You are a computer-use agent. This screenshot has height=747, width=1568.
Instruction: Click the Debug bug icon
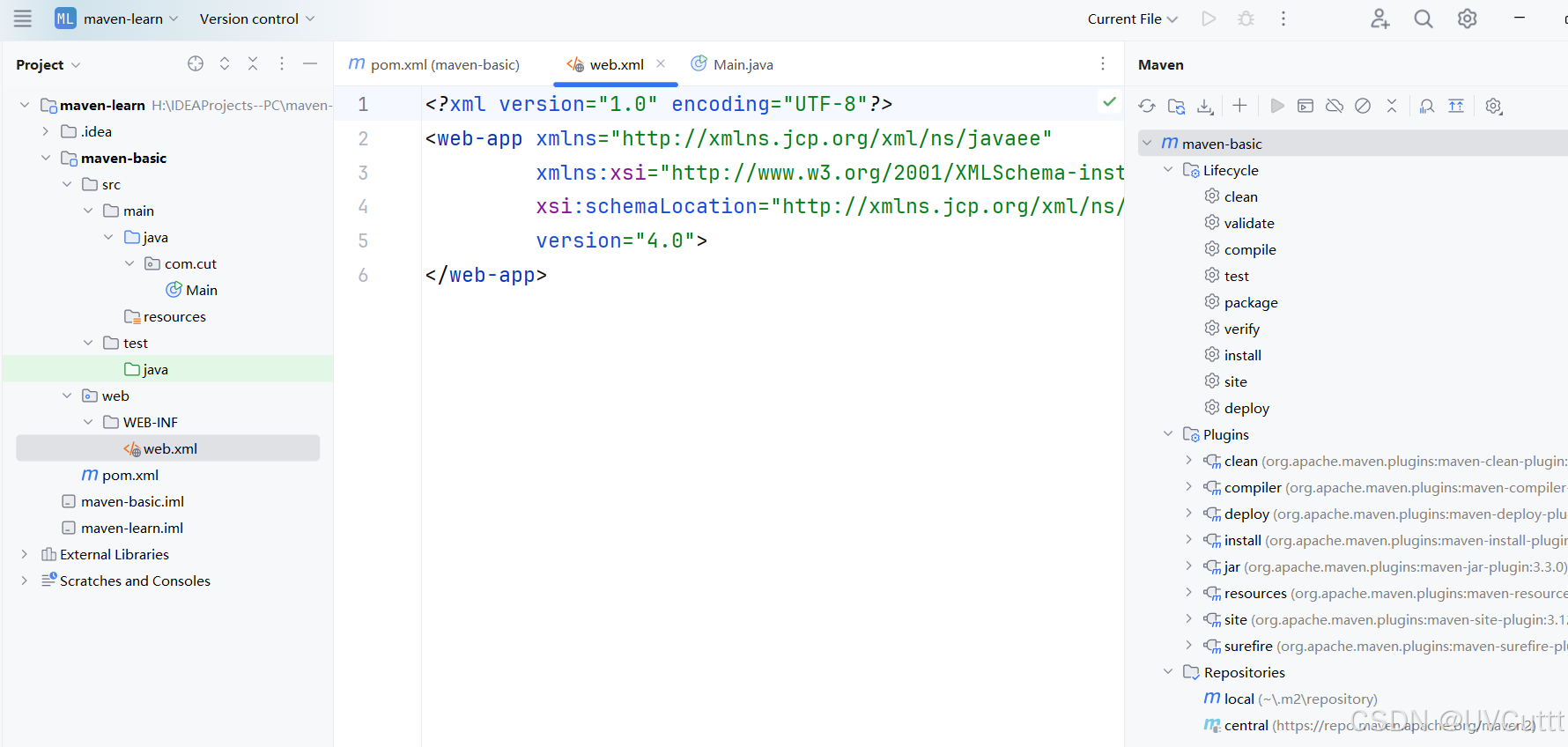[1246, 18]
